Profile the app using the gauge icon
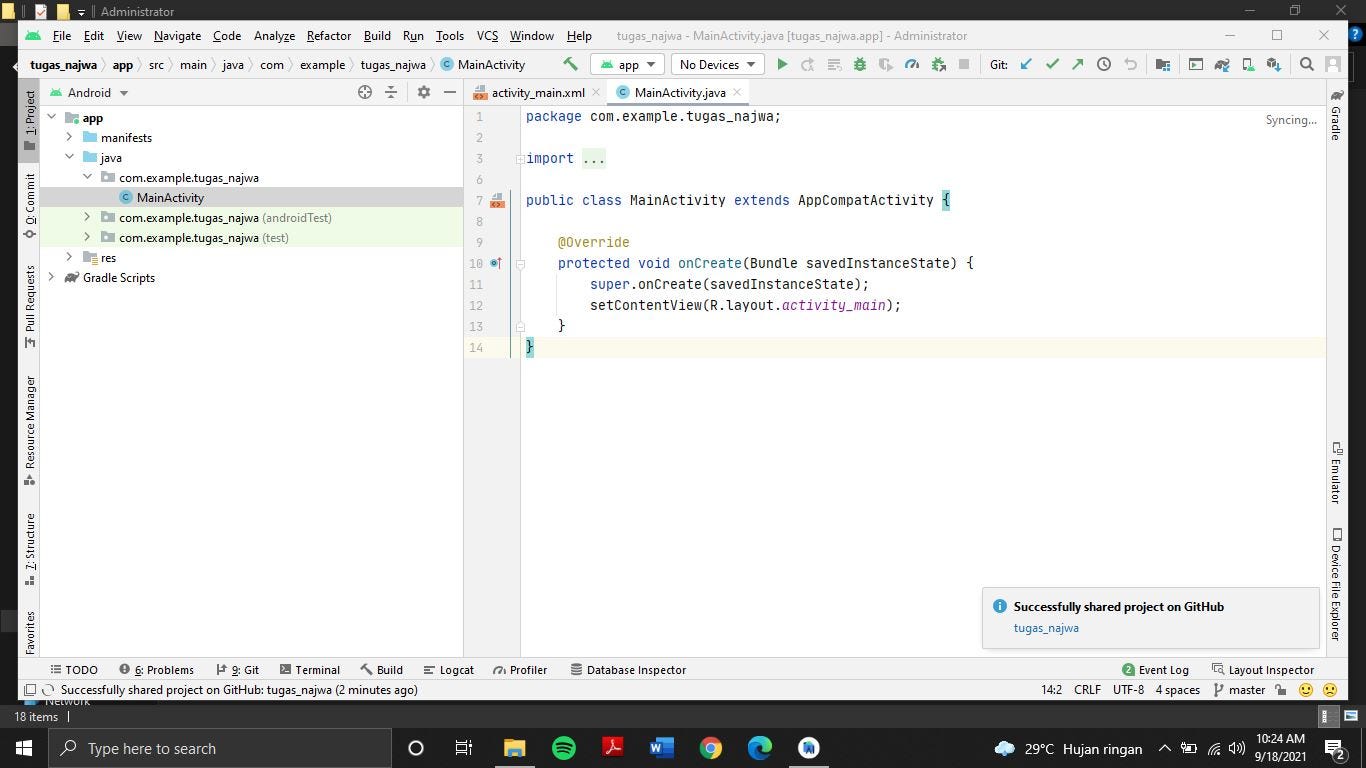Screen dimensions: 1366x768 pyautogui.click(x=911, y=64)
